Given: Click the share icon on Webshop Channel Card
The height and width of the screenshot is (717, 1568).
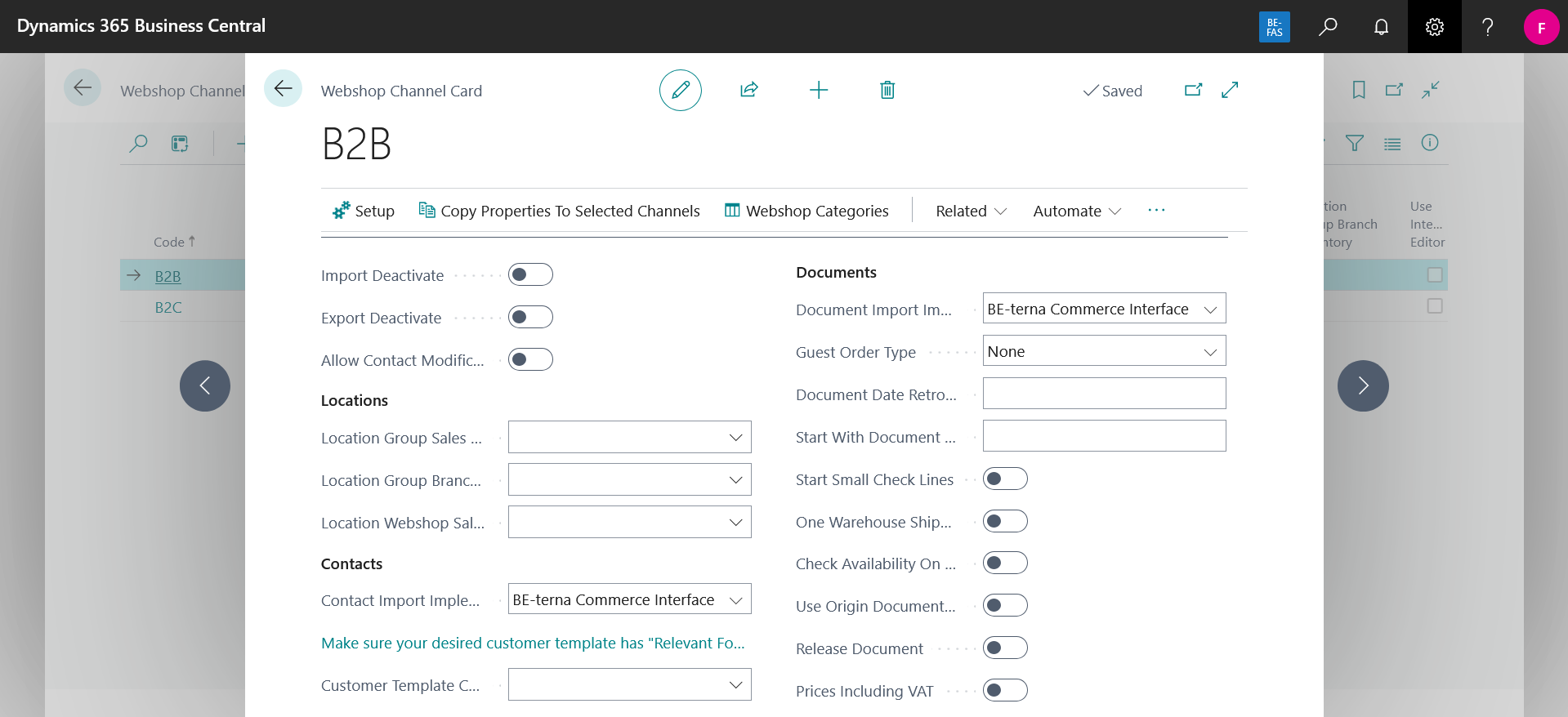Looking at the screenshot, I should pos(749,90).
